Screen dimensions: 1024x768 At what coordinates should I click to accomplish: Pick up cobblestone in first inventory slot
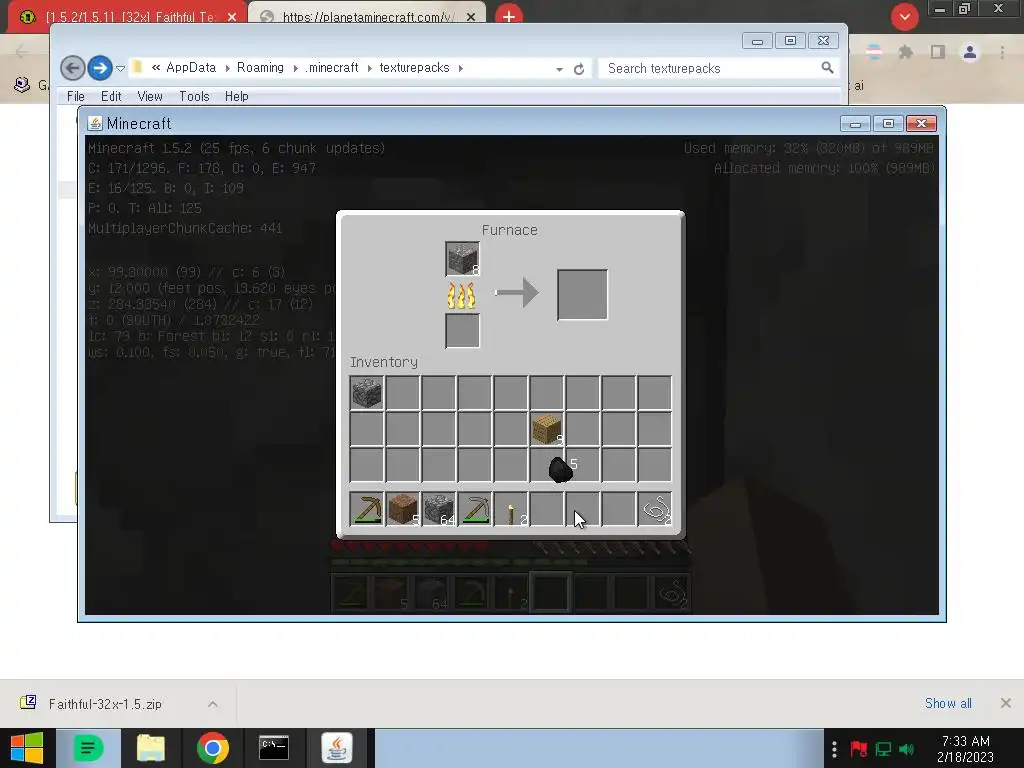click(366, 393)
